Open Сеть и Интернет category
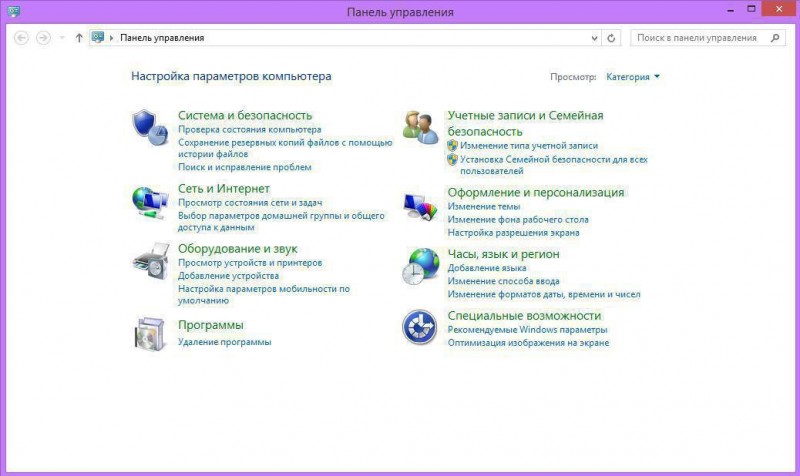800x476 pixels. pos(223,188)
